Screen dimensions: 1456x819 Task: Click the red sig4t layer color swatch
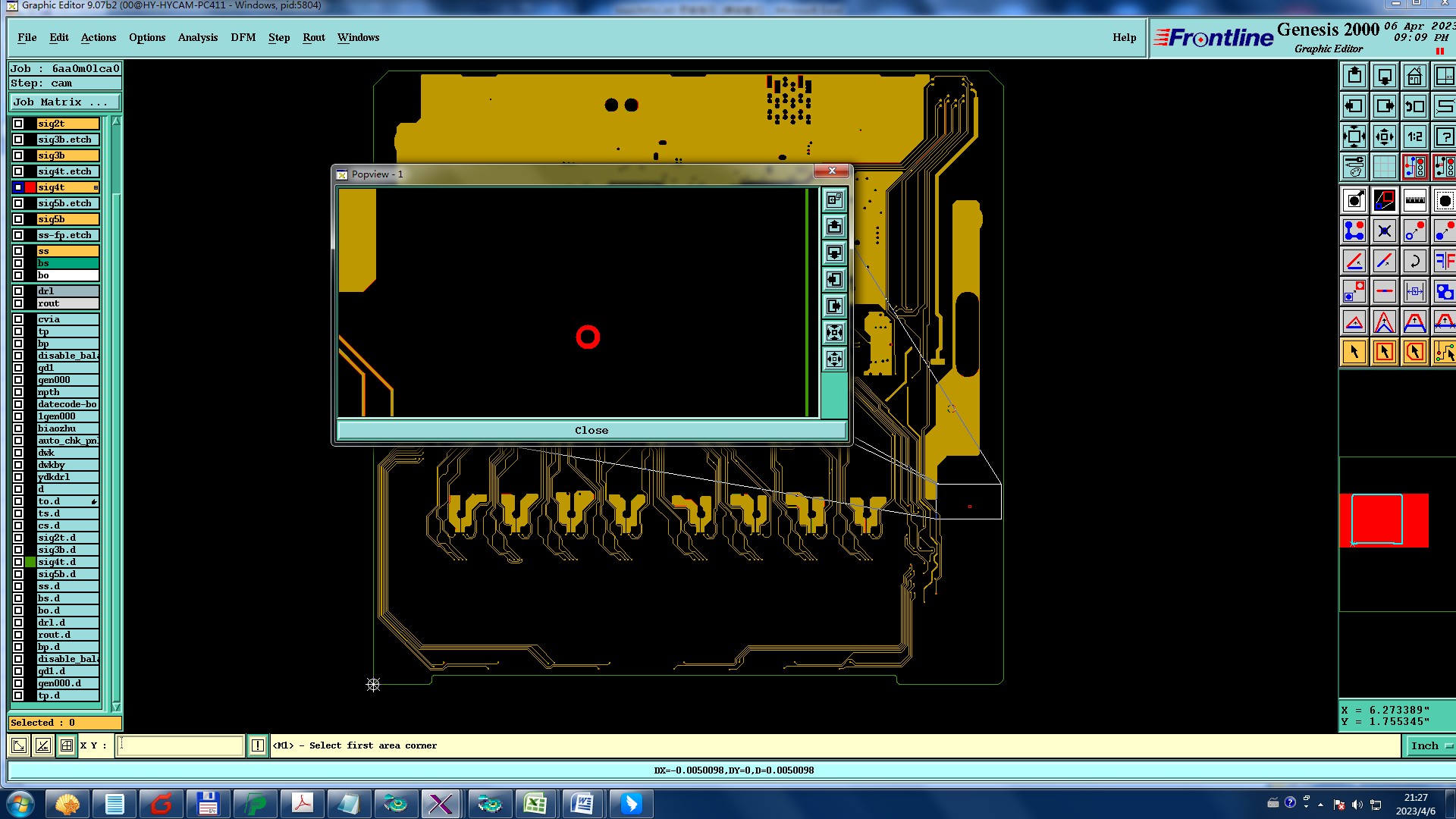coord(30,187)
